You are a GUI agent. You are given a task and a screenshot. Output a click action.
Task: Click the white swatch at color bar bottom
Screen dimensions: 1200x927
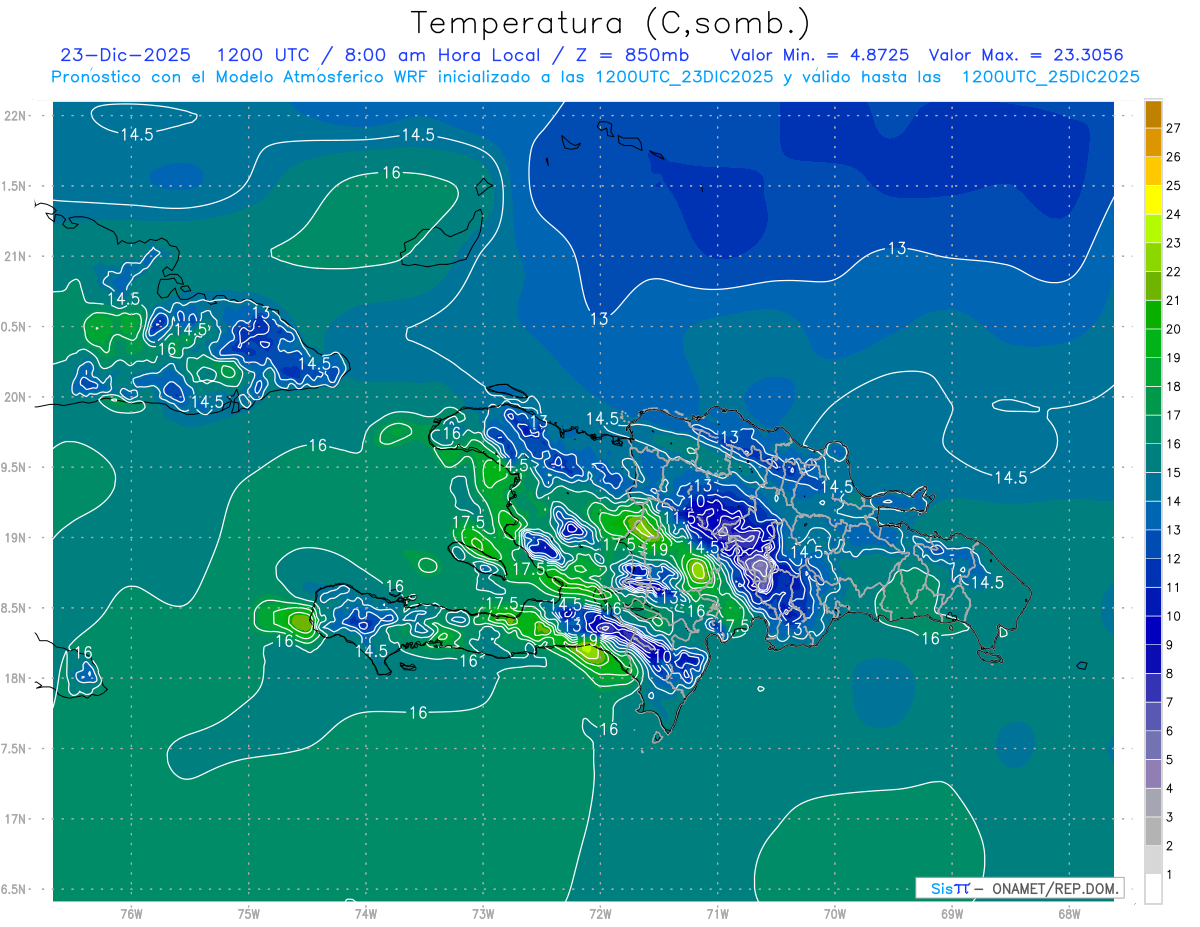tap(1153, 889)
